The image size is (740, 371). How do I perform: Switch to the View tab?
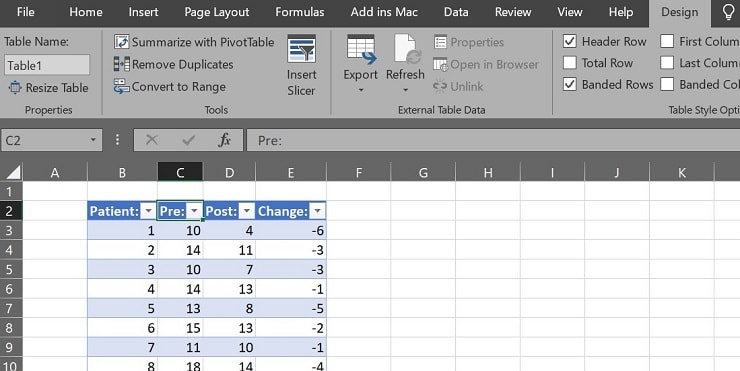point(570,12)
